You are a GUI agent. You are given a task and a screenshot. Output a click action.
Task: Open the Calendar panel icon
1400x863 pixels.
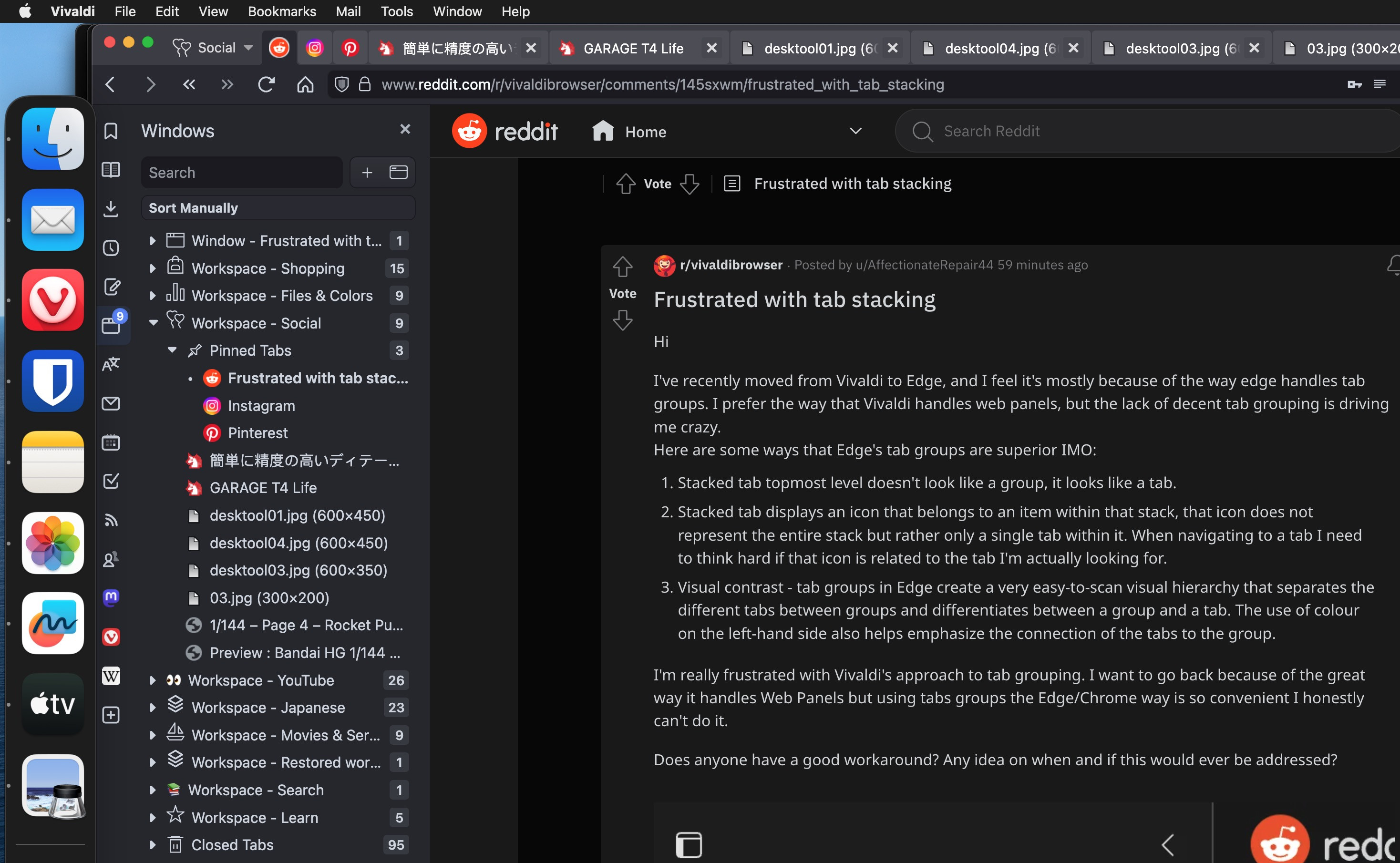tap(111, 442)
